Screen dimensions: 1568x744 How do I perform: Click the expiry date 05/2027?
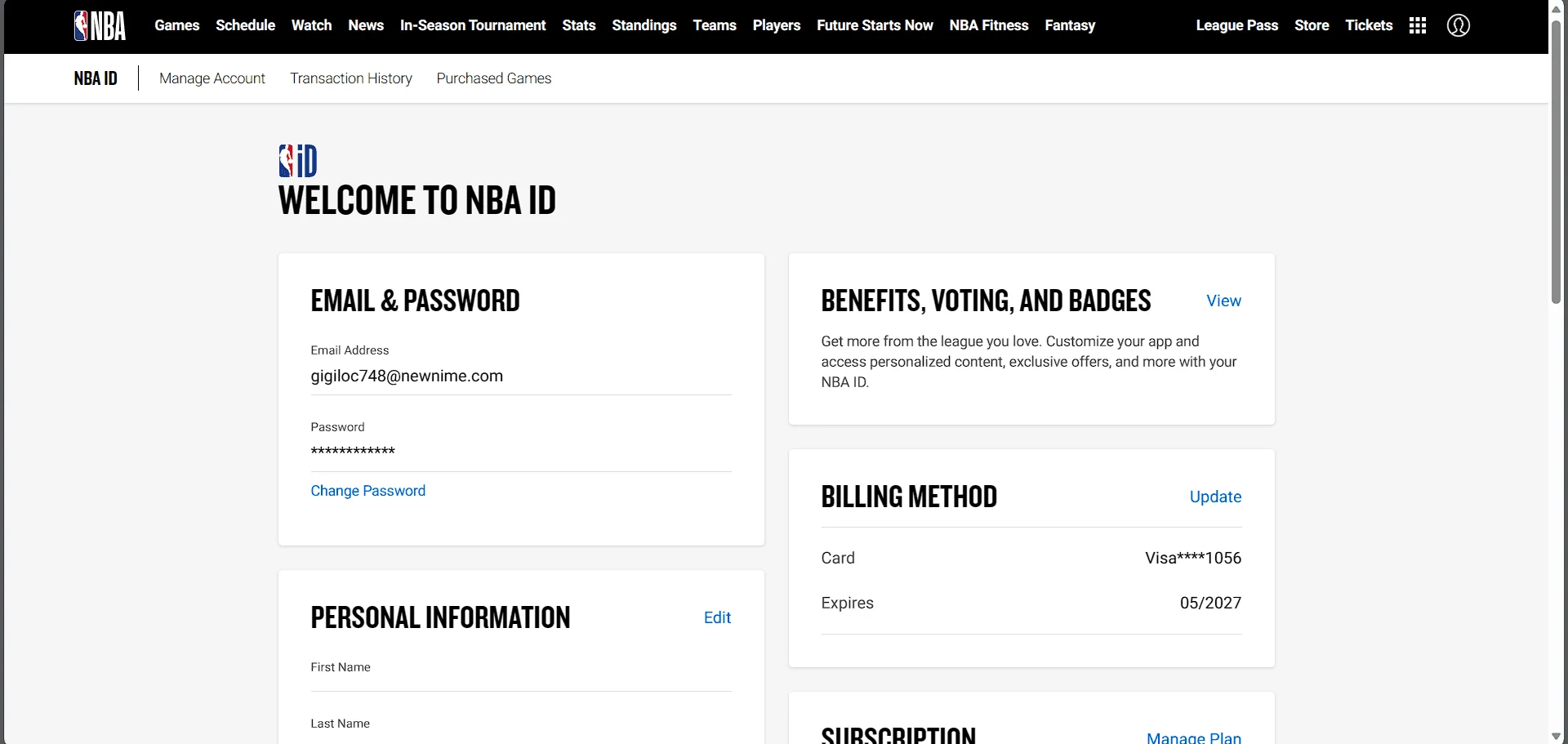pyautogui.click(x=1210, y=603)
